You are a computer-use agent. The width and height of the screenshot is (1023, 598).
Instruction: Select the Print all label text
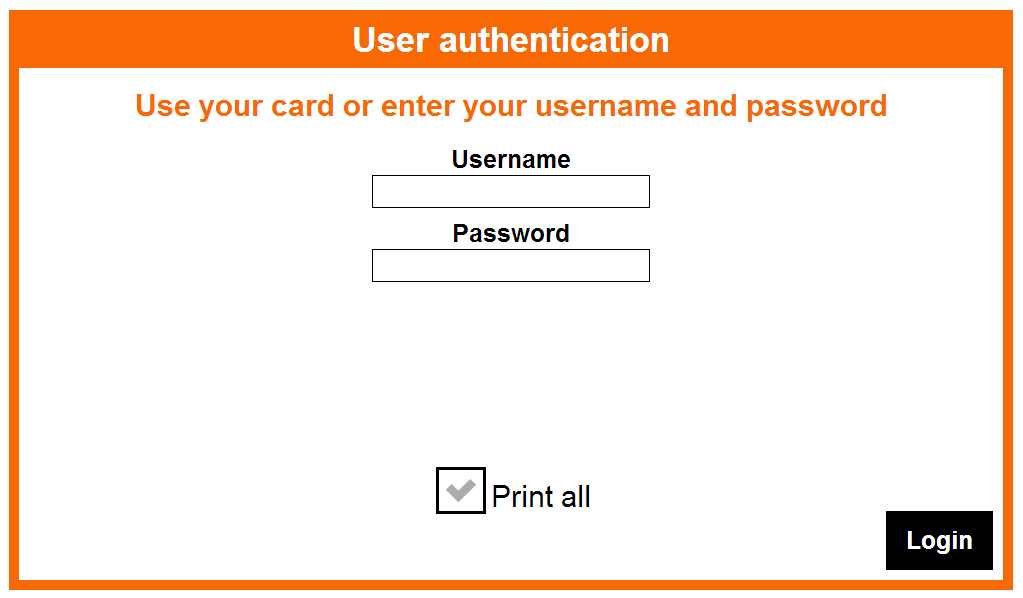coord(541,496)
